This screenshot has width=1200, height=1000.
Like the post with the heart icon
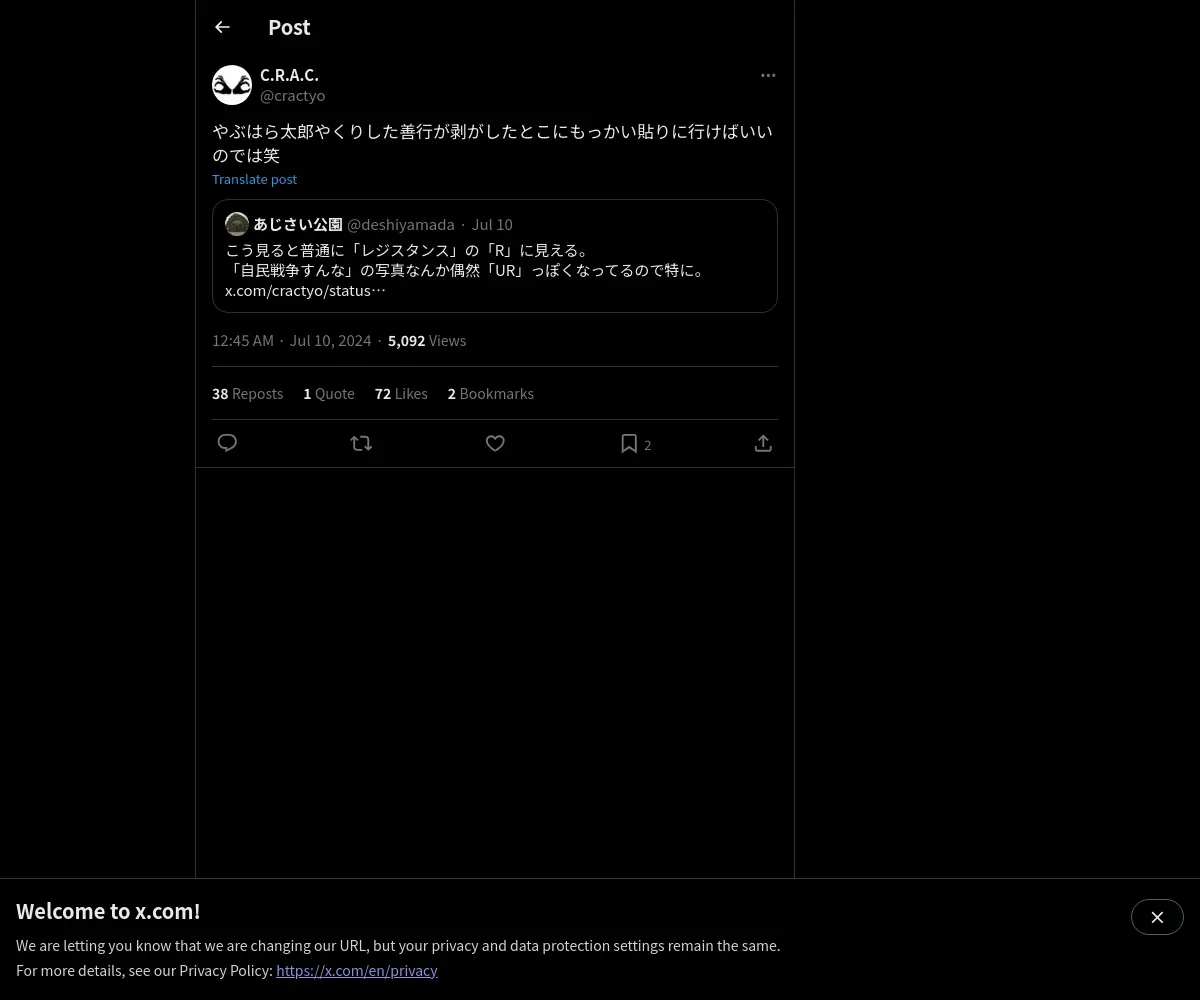pos(495,443)
